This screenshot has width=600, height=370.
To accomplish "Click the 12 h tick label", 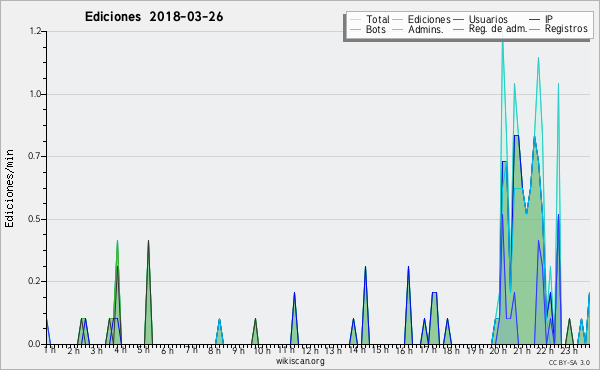I will click(310, 350).
